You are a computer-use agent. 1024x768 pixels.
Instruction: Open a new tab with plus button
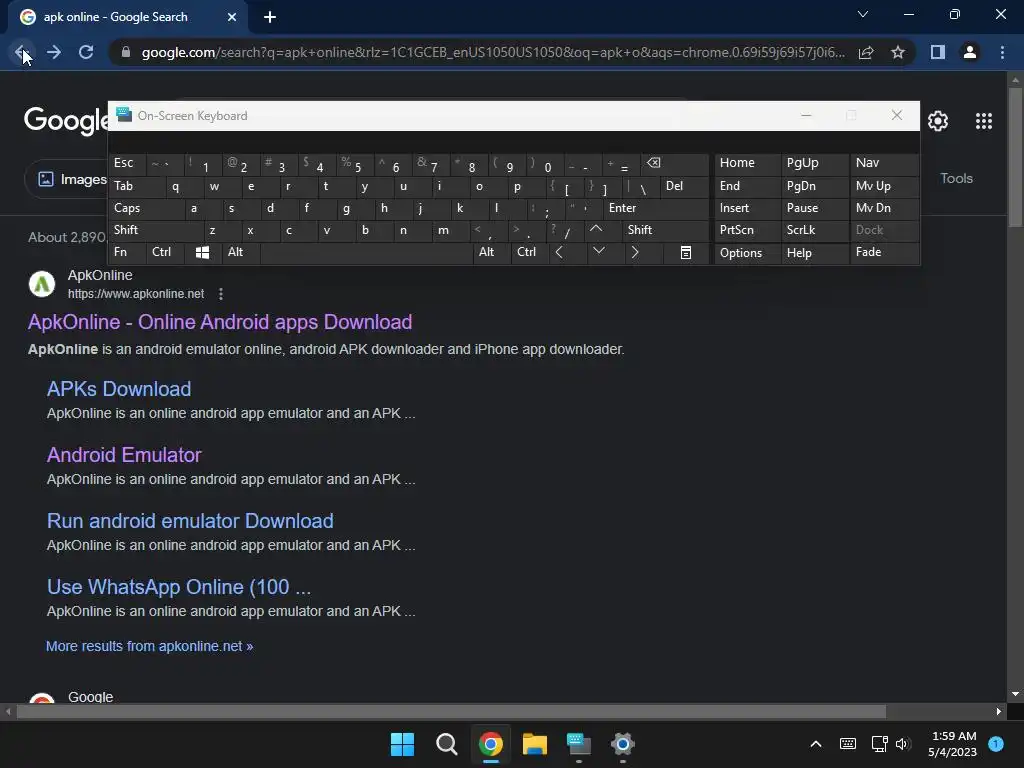270,17
